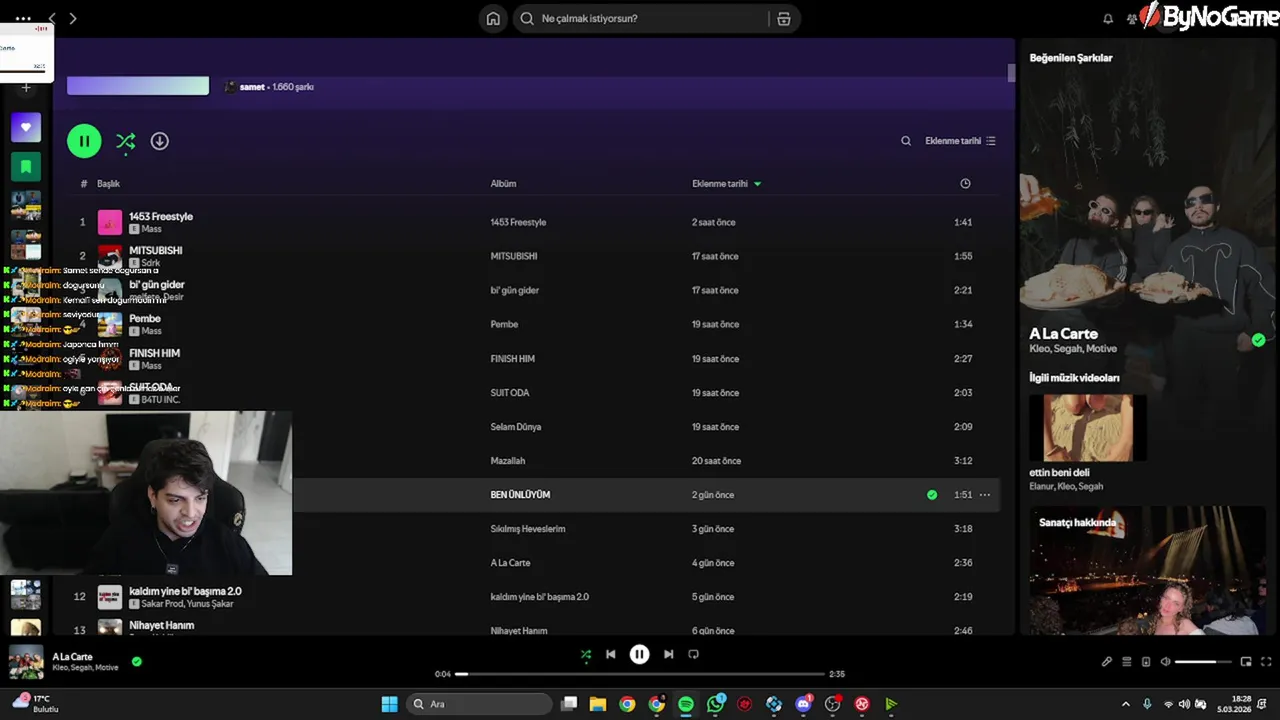This screenshot has width=1280, height=720.
Task: Click the track list vertical scrollbar
Action: click(x=1012, y=73)
